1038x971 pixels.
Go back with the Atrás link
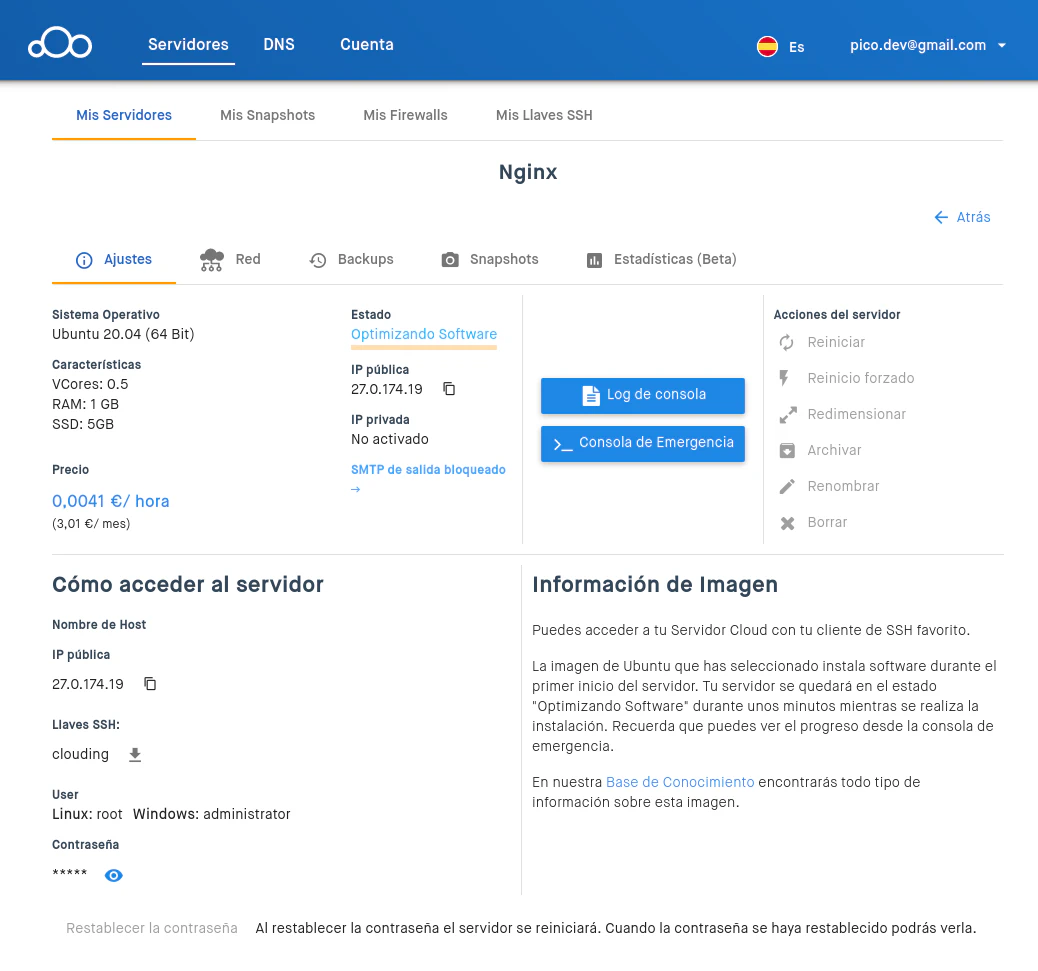click(x=962, y=217)
